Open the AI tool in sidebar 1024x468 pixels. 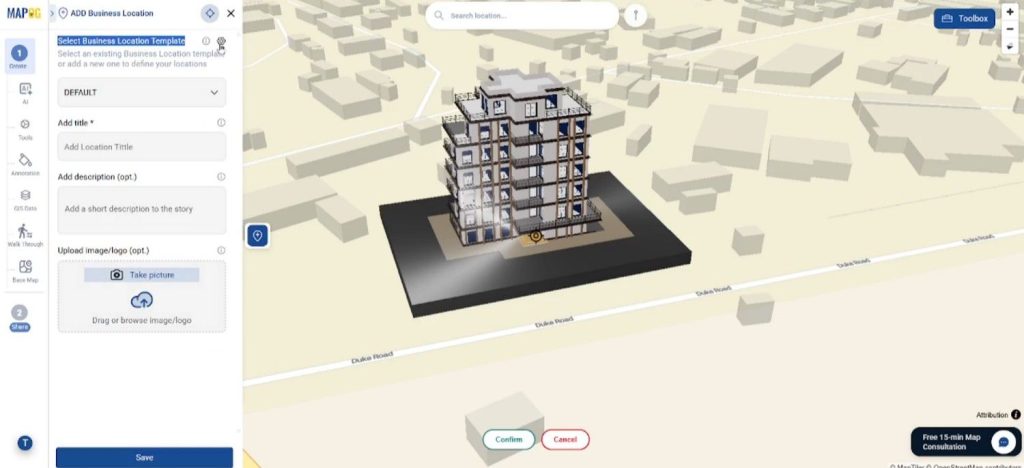pyautogui.click(x=25, y=93)
